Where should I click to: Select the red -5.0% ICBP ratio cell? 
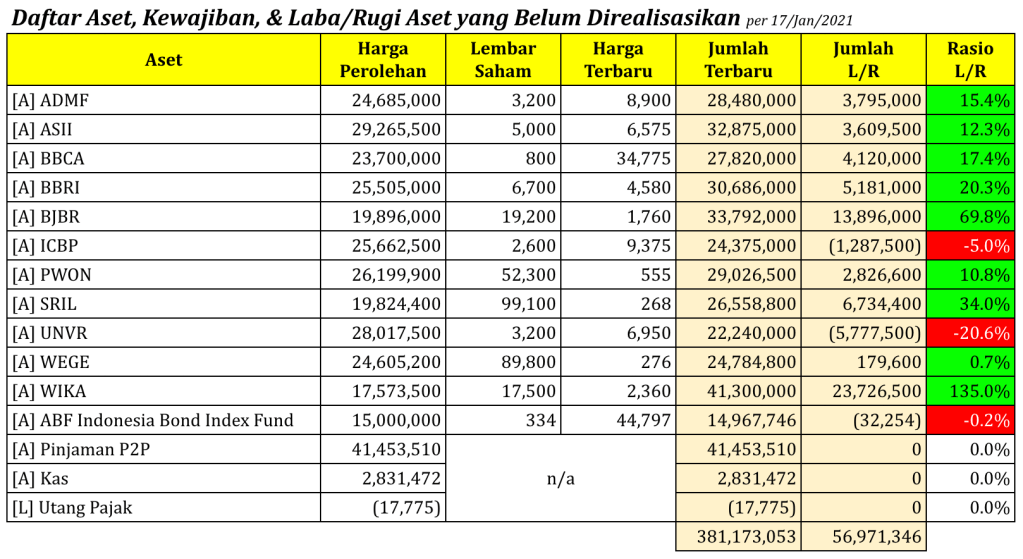tap(970, 245)
